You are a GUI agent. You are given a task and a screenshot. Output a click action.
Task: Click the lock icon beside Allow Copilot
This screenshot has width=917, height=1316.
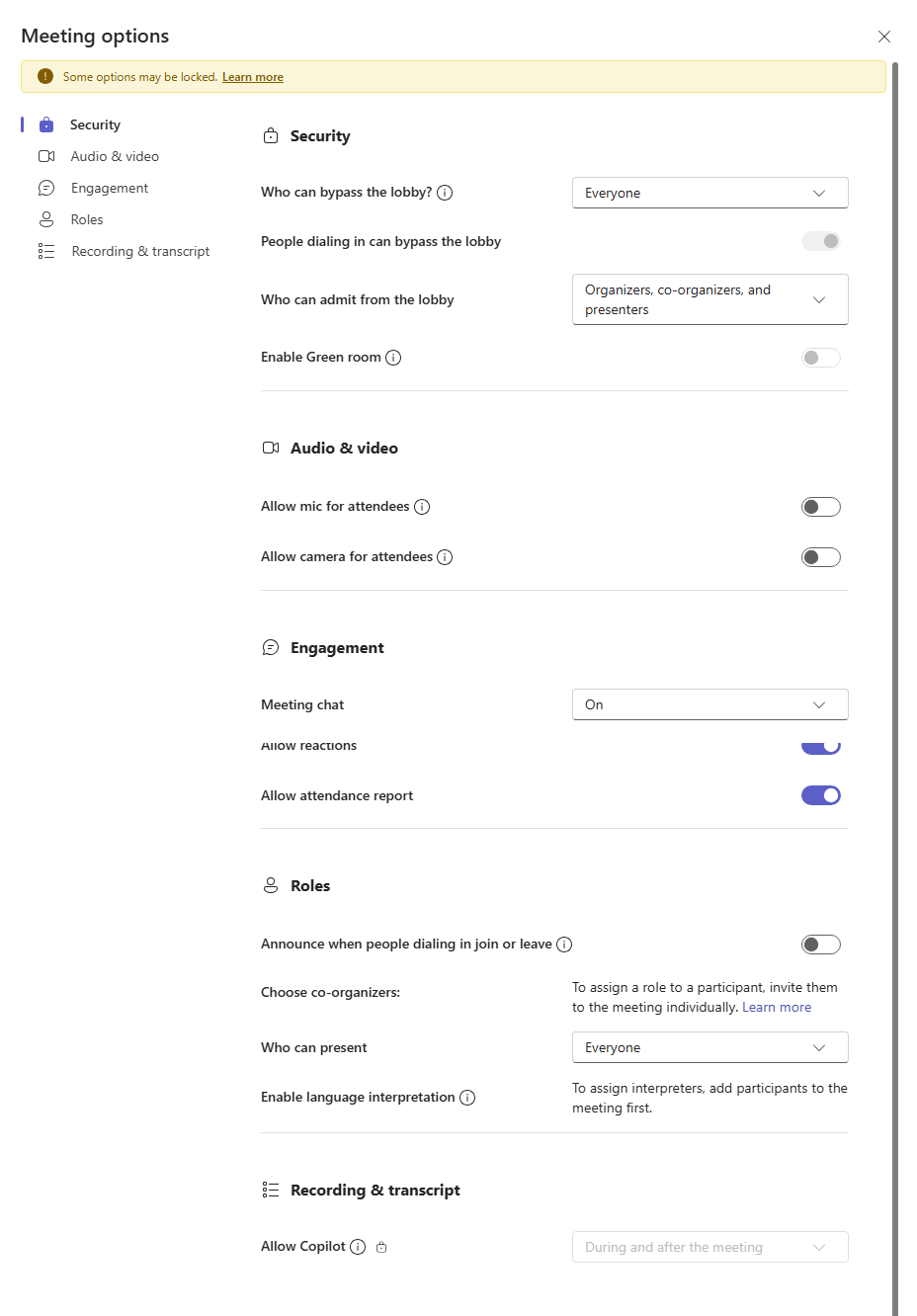click(x=381, y=1247)
